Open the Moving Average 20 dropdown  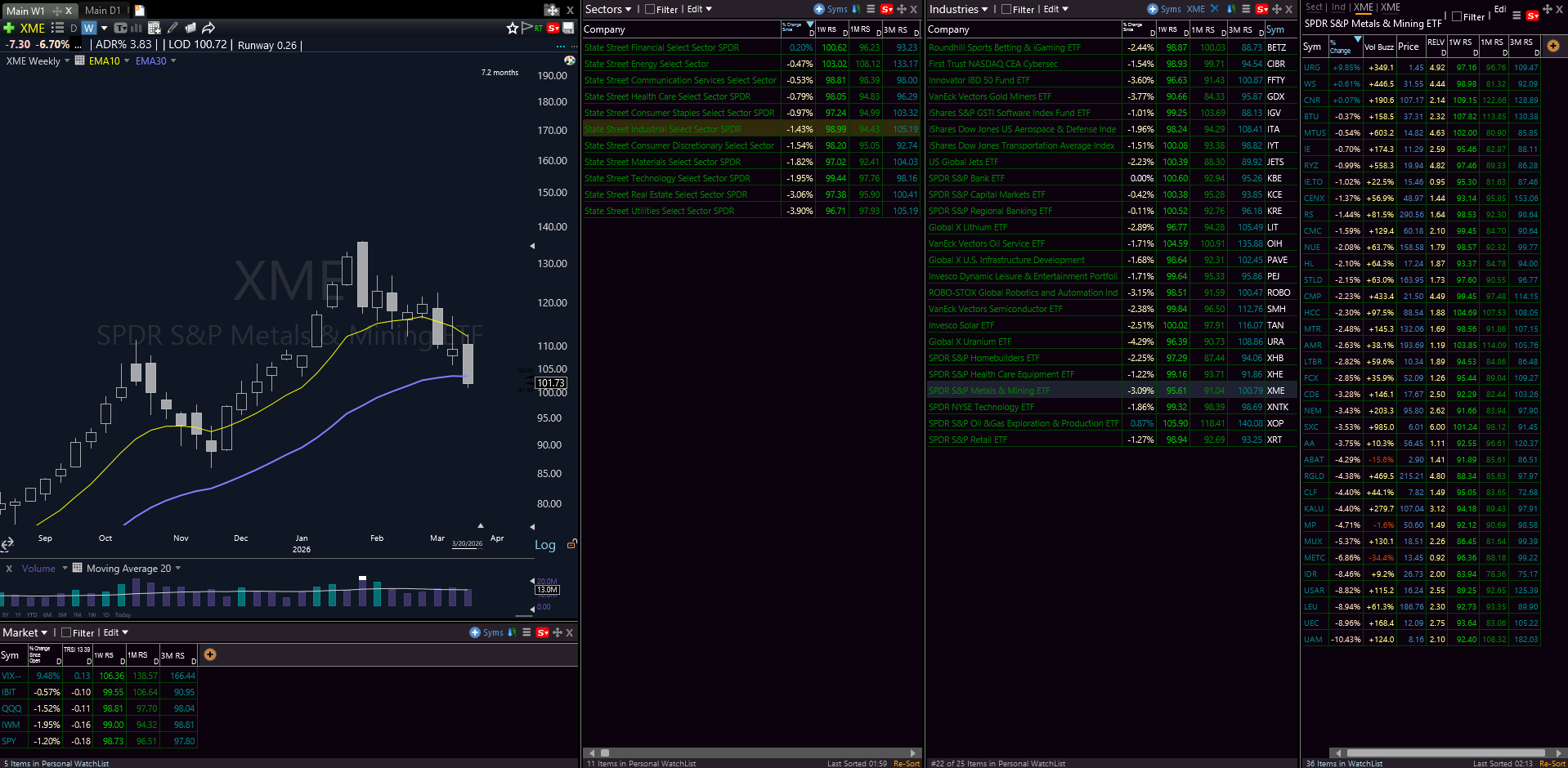[178, 569]
